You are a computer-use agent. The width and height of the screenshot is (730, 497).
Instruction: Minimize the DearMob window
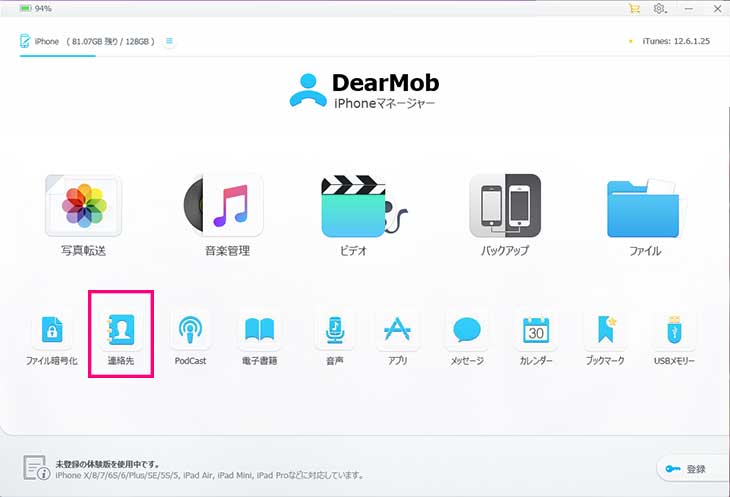[x=689, y=9]
